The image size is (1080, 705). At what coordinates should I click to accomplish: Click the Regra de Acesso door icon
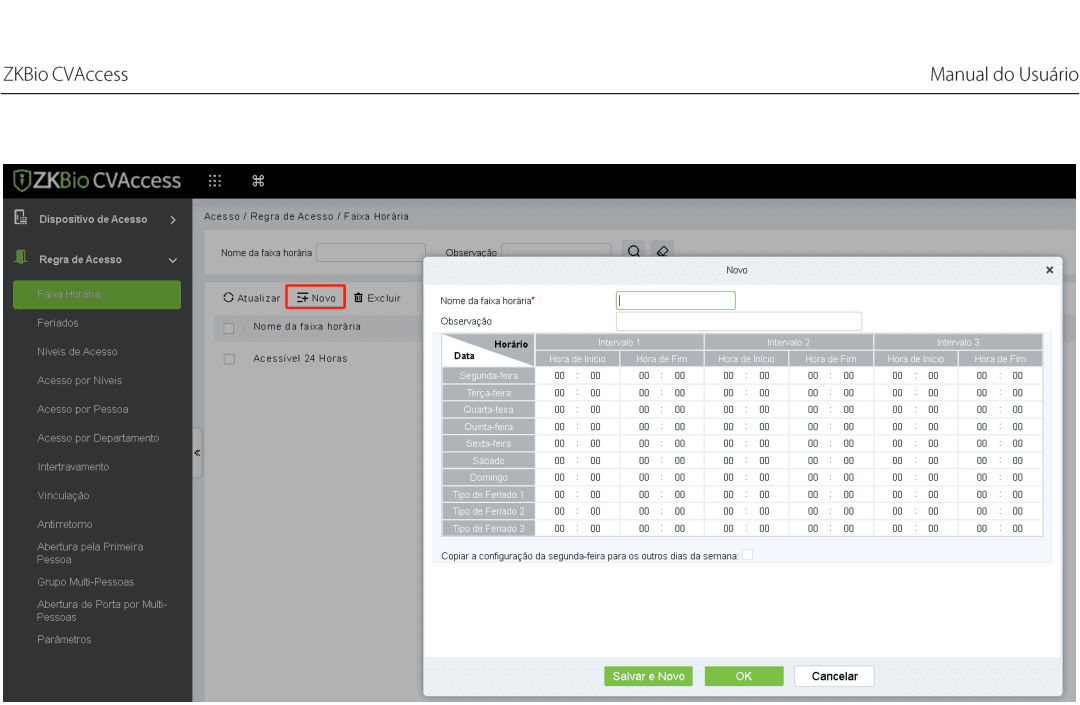(21, 258)
